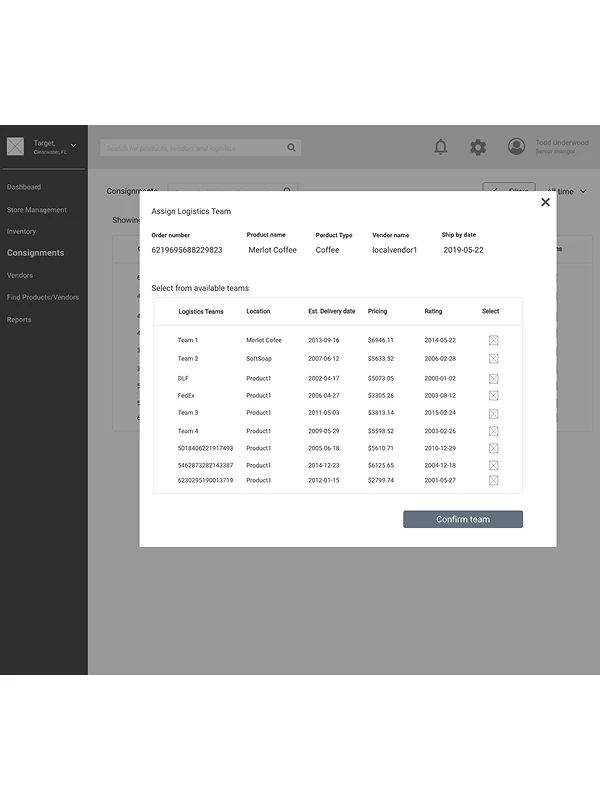Select checkbox for team 5462873282143387
Viewport: 600px width, 800px height.
[493, 465]
